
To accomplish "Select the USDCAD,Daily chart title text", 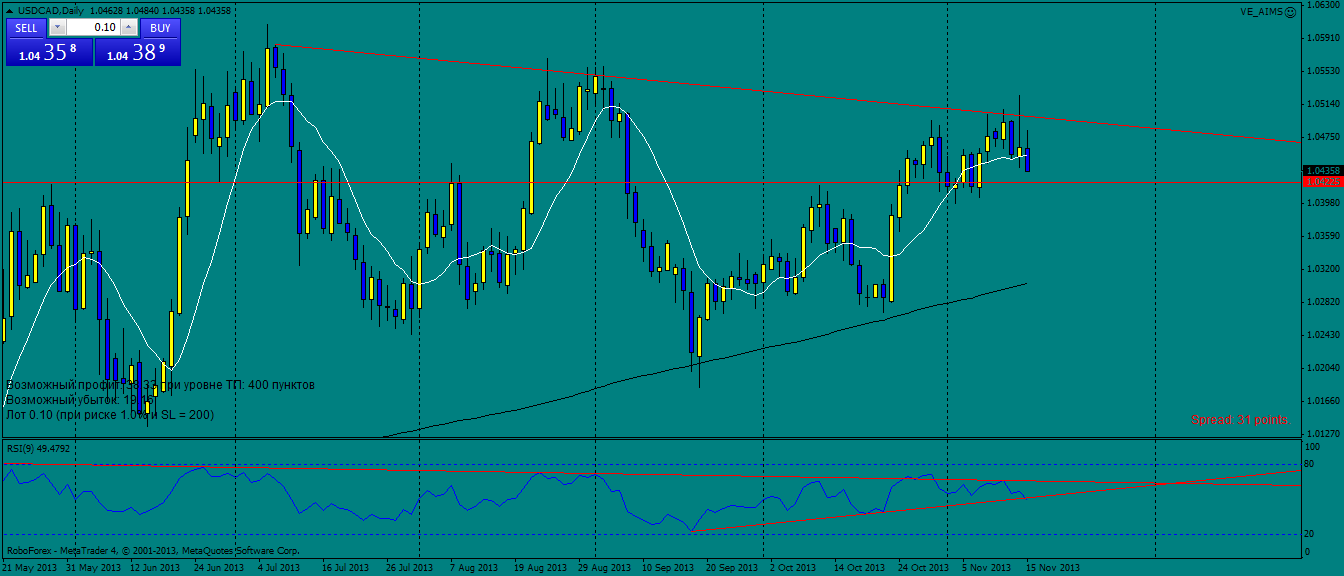I will pos(51,10).
